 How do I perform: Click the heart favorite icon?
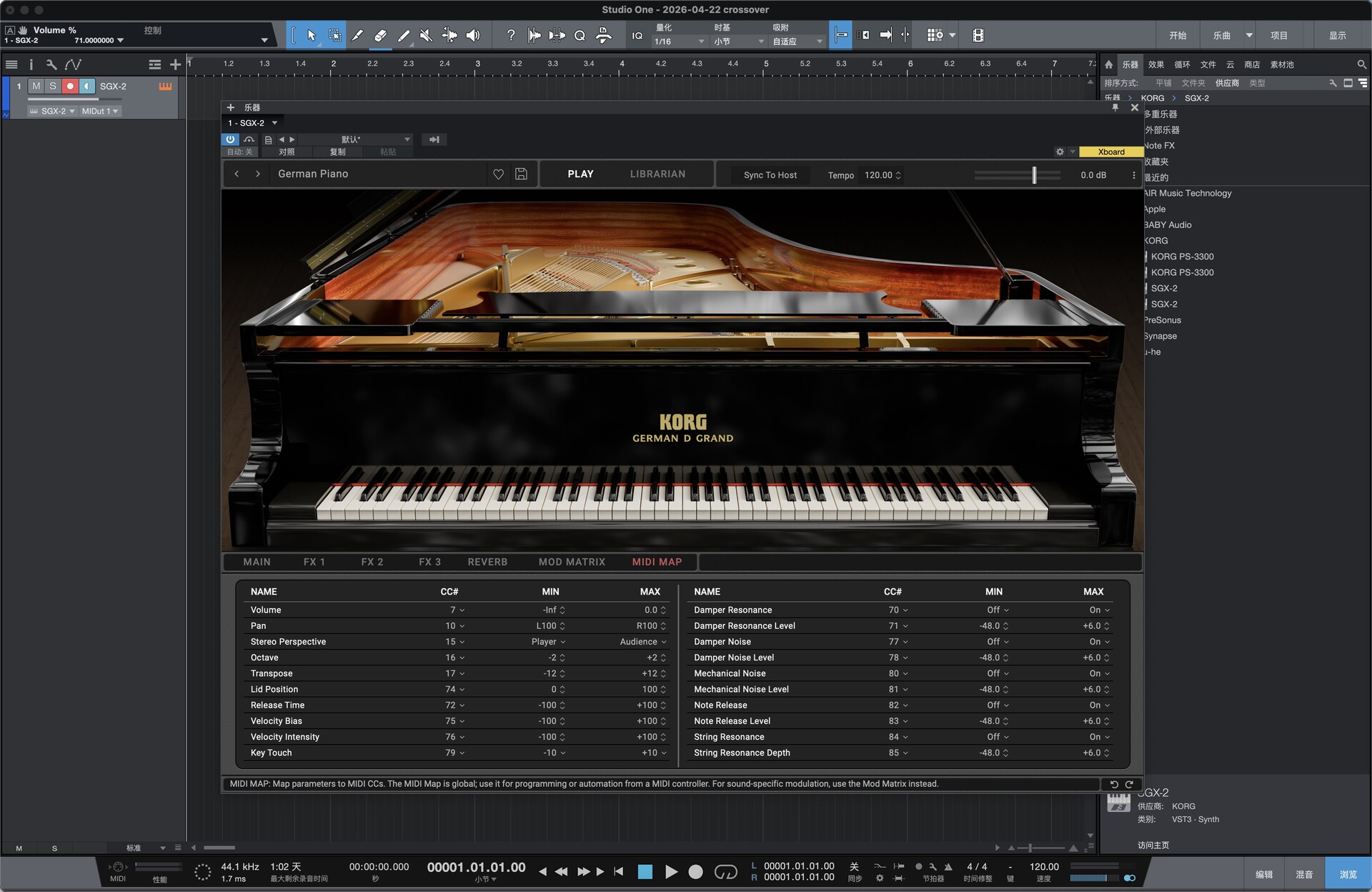(499, 174)
